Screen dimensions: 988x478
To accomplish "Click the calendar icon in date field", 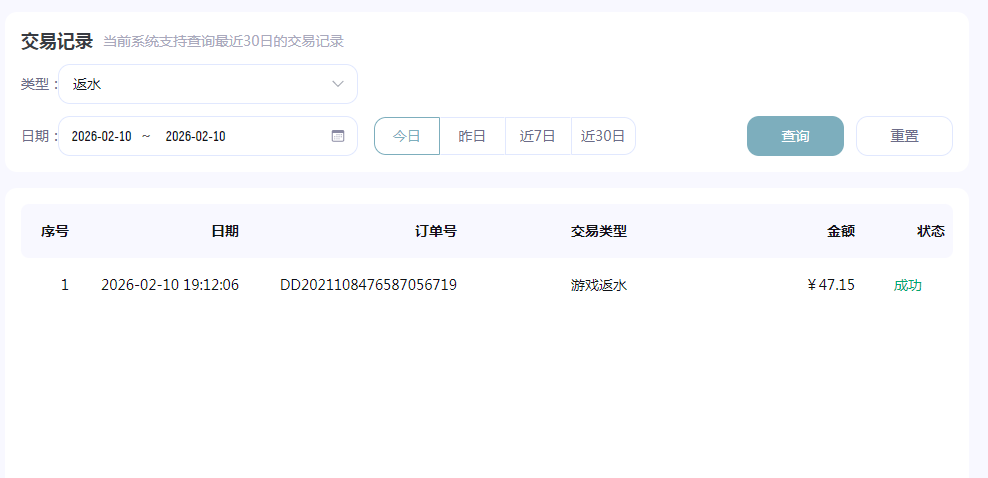I will (x=338, y=136).
